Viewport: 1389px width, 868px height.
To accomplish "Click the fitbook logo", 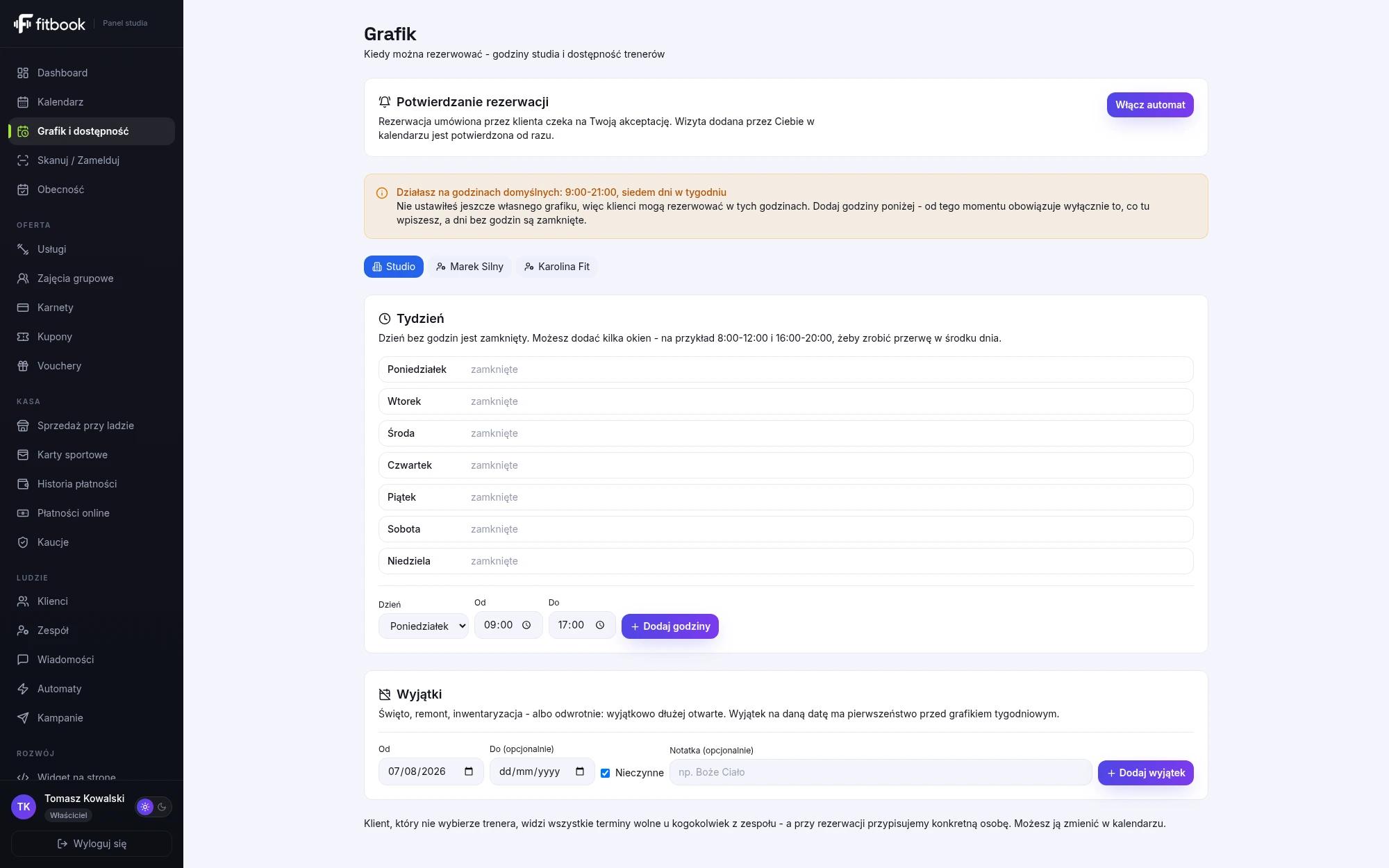I will [x=49, y=24].
